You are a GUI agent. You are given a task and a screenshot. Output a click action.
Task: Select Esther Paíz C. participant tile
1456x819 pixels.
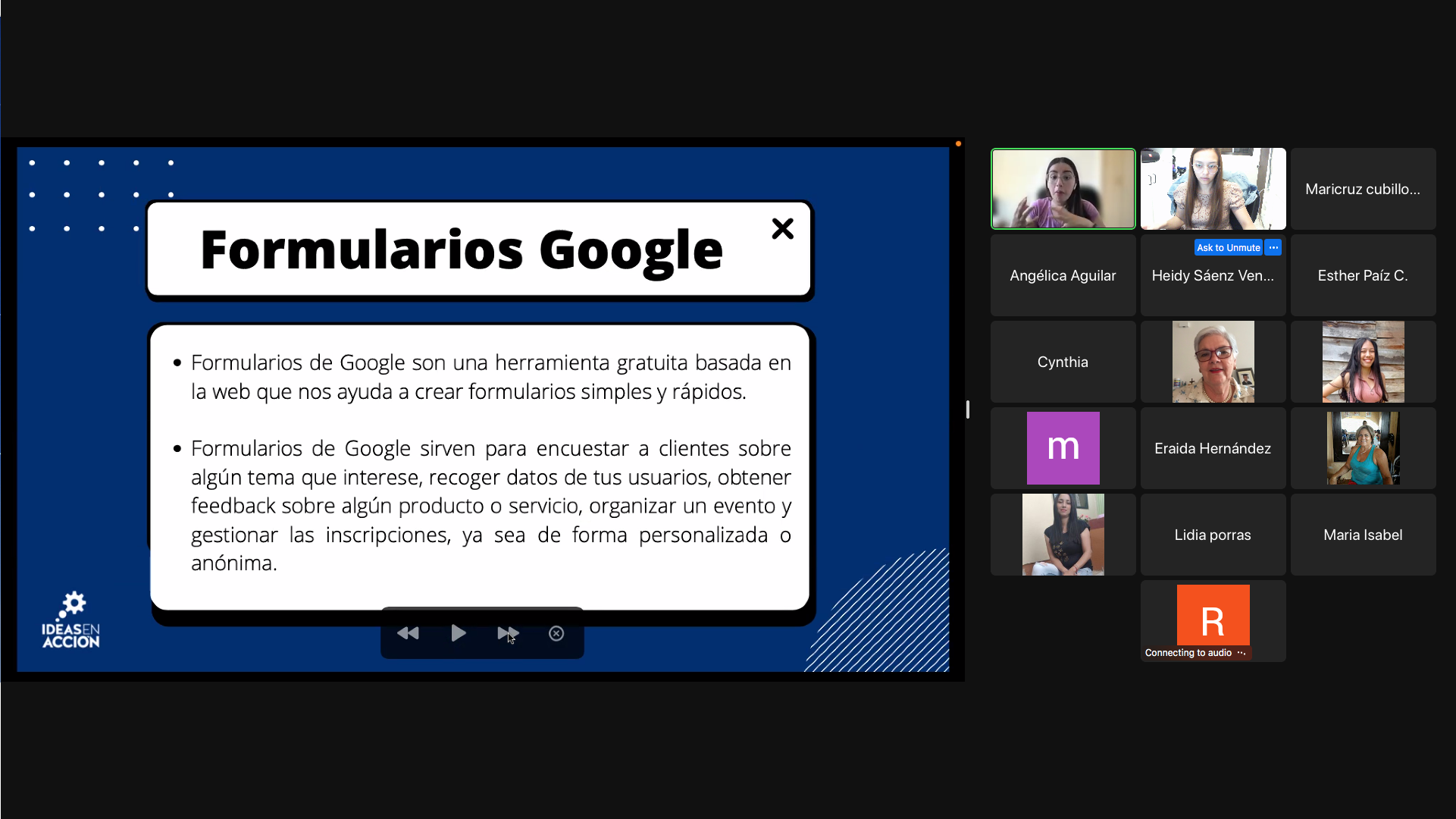(1363, 275)
